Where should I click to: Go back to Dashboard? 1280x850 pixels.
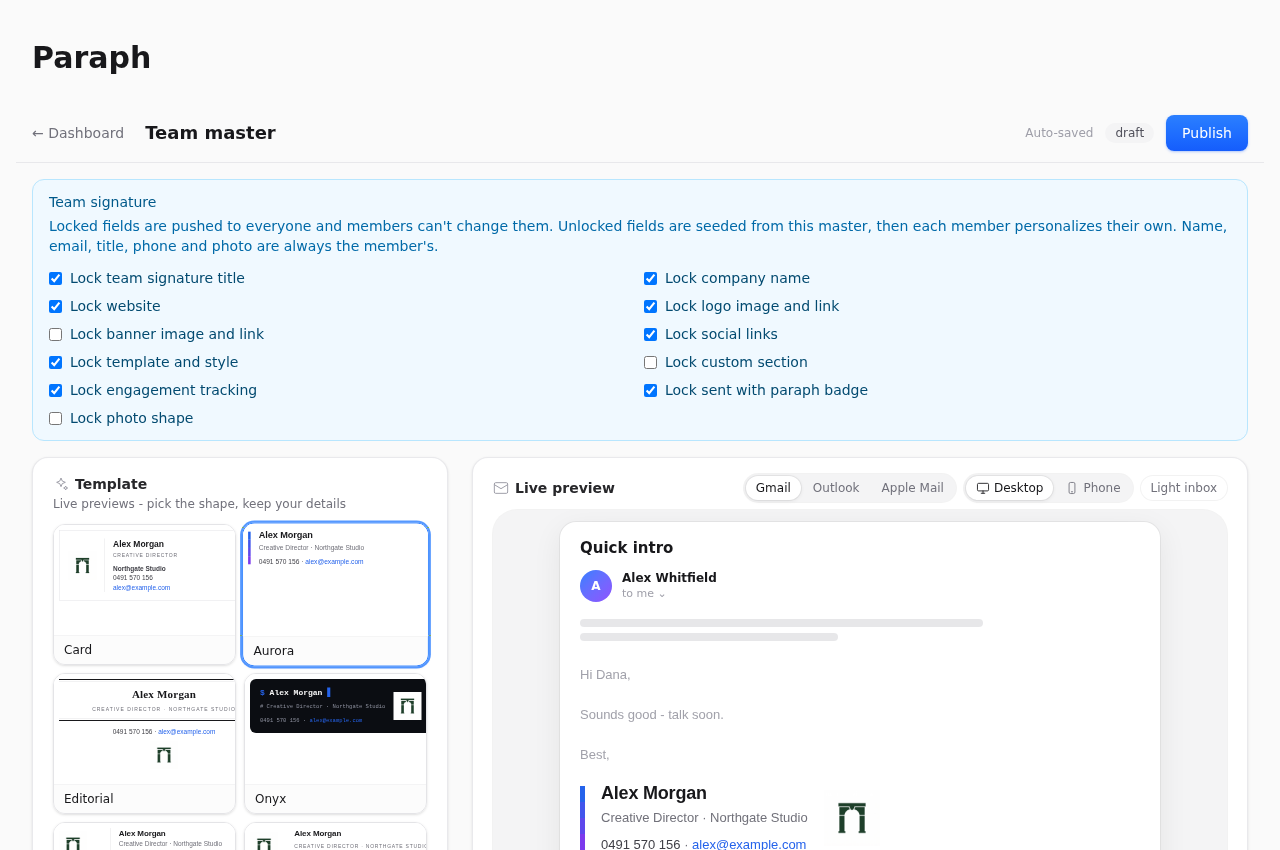pyautogui.click(x=78, y=133)
